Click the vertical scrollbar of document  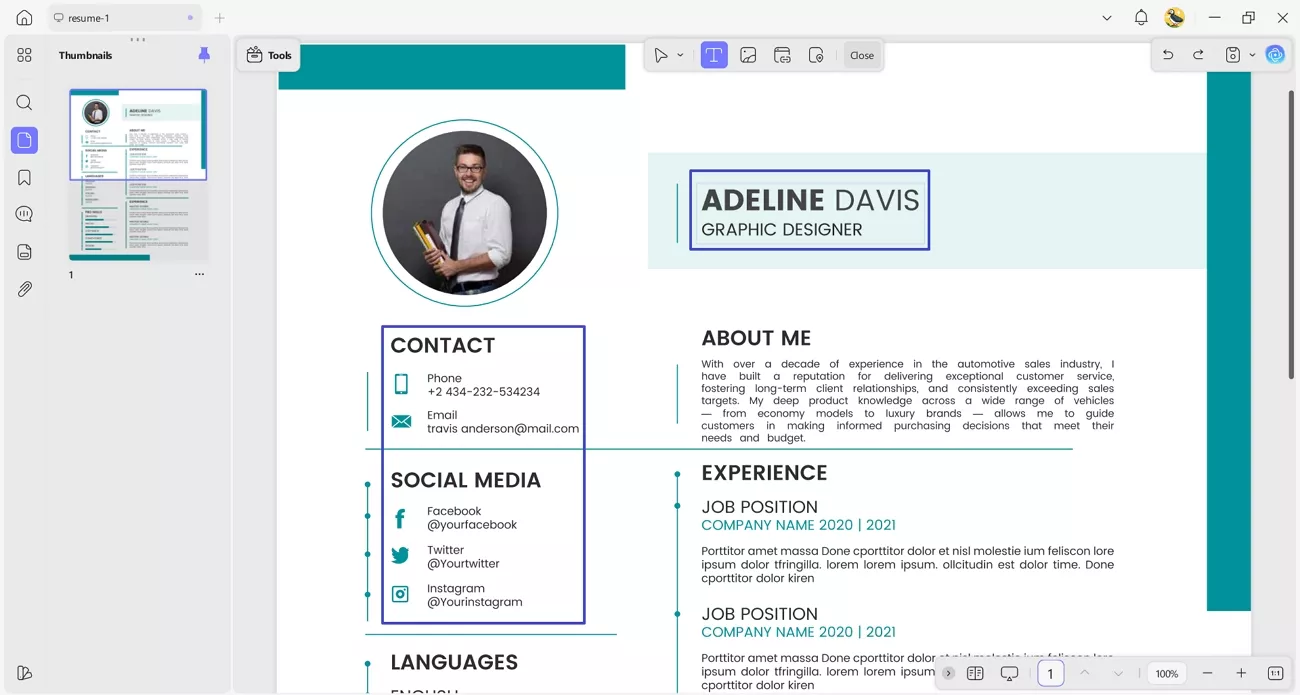tap(1290, 235)
